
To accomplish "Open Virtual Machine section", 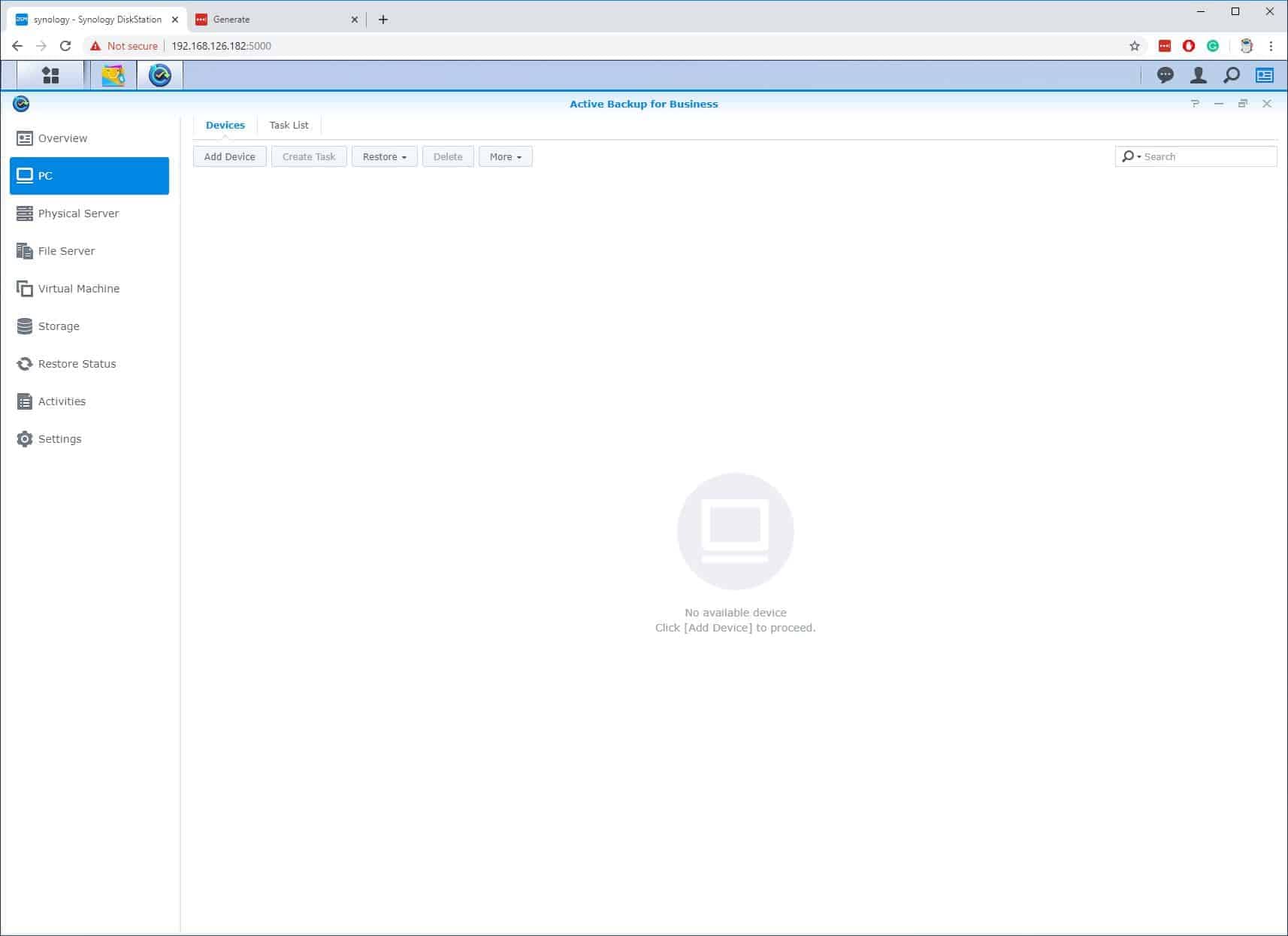I will coord(89,289).
